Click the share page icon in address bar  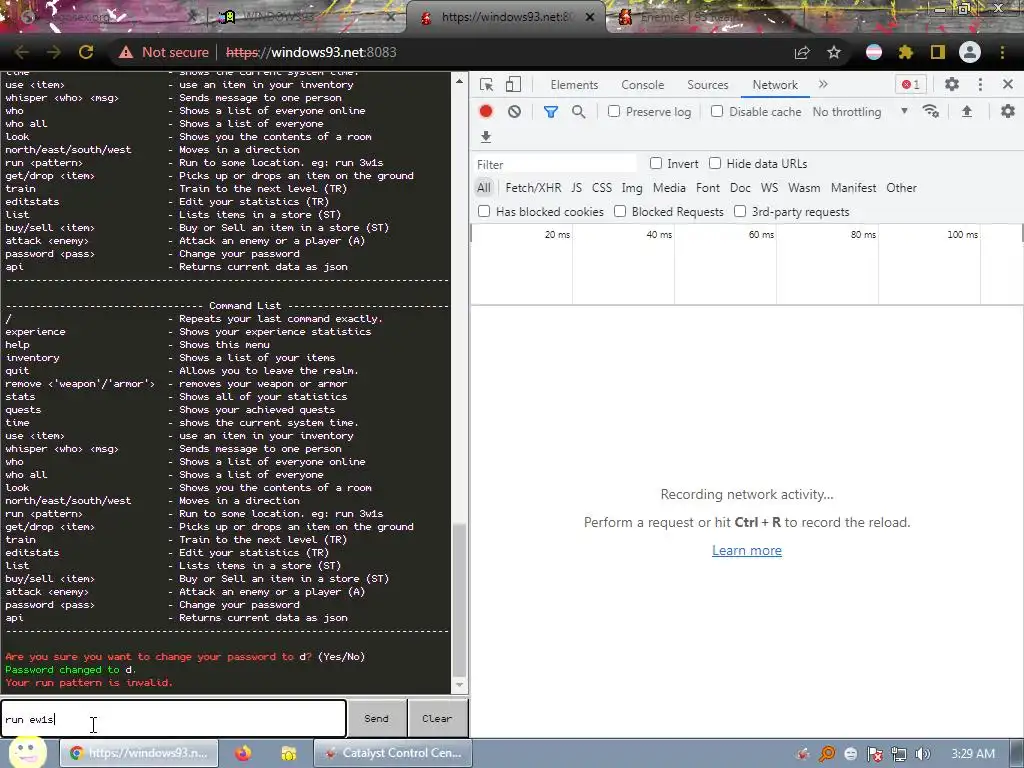coord(802,52)
